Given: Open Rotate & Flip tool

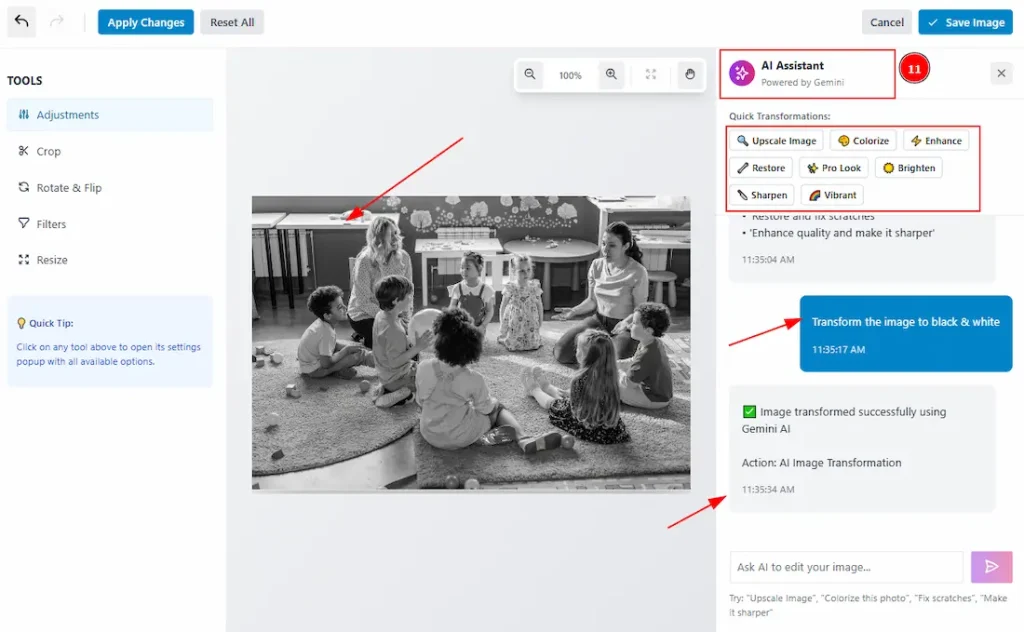Looking at the screenshot, I should click(x=68, y=188).
